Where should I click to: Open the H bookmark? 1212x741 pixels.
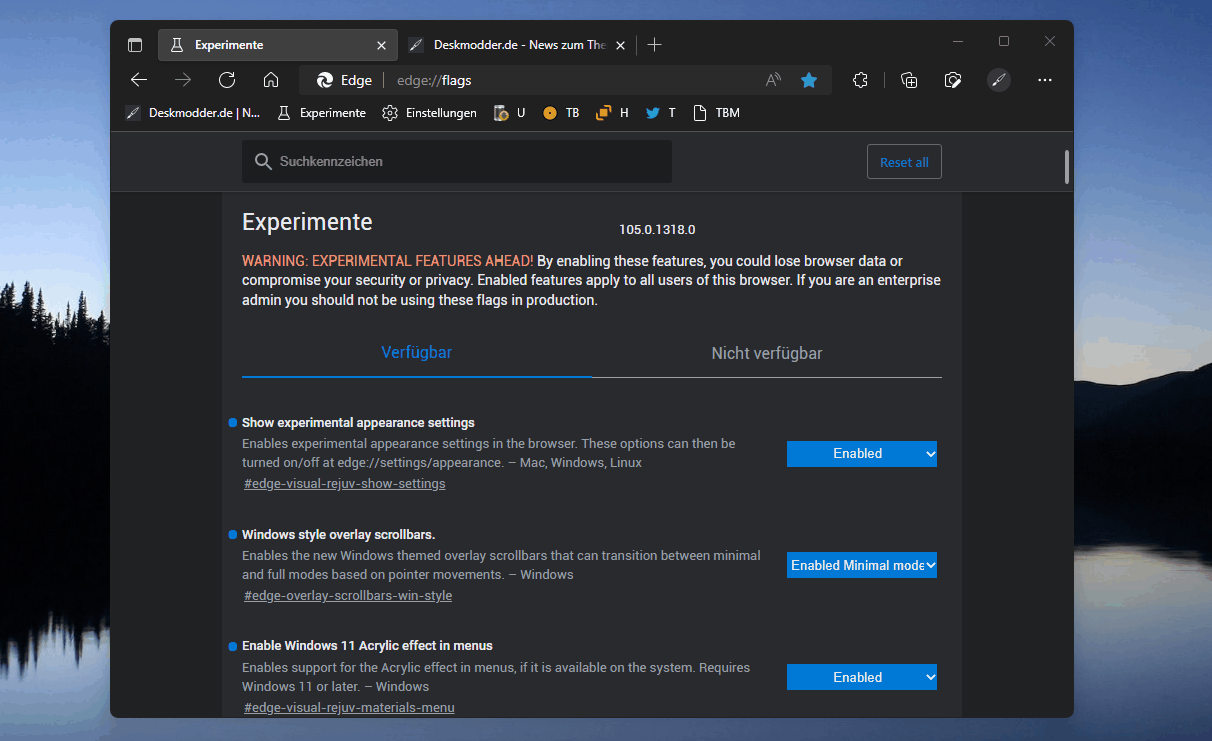(612, 113)
